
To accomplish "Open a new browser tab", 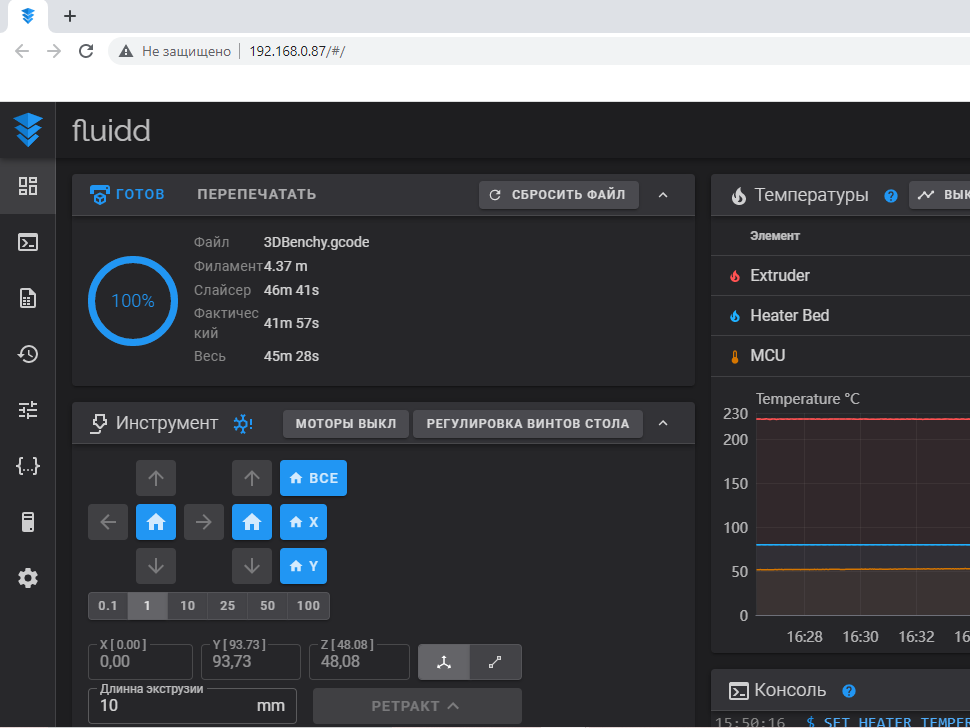I will pyautogui.click(x=69, y=16).
